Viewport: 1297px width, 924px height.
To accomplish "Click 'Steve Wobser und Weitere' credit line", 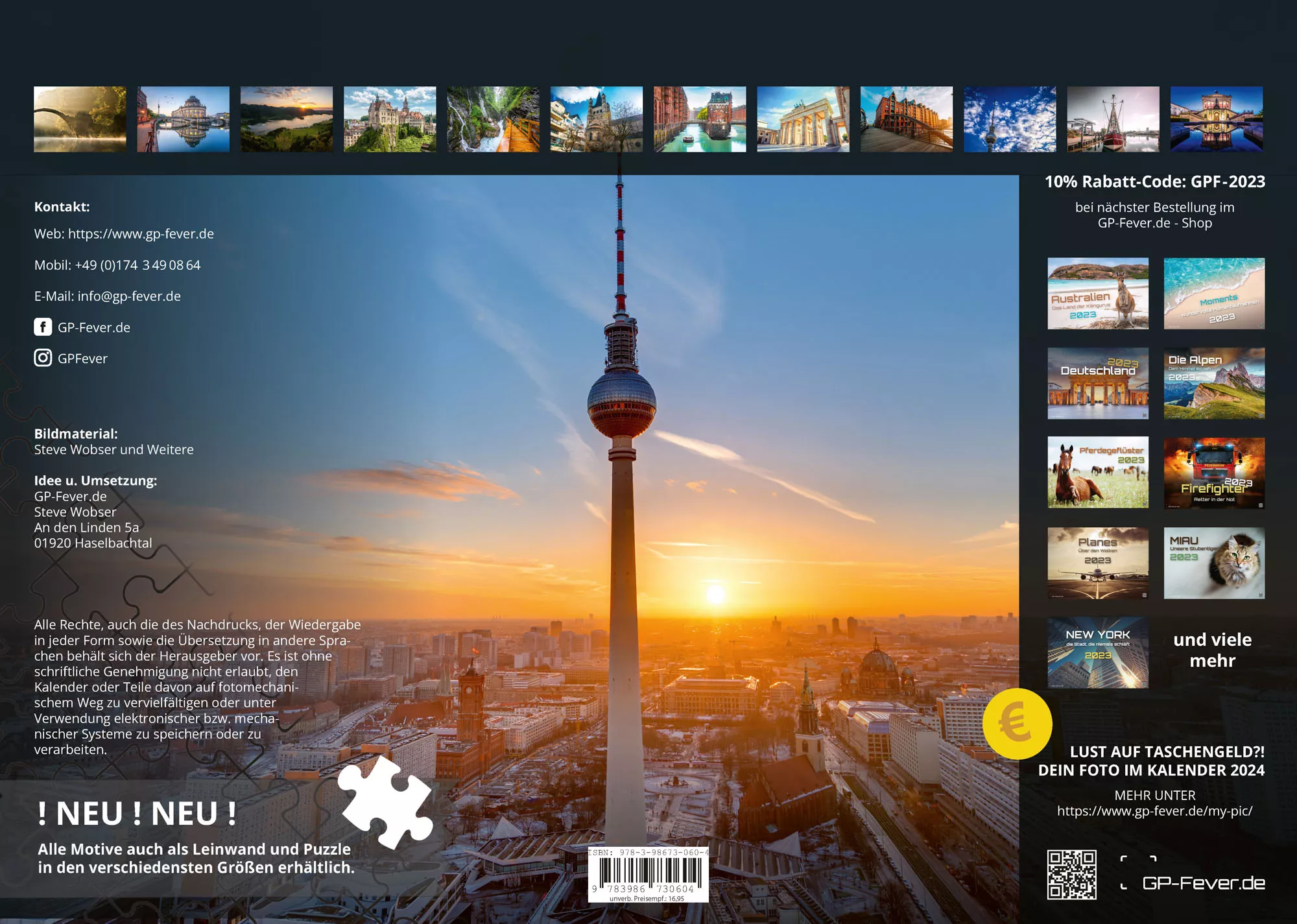I will coord(113,449).
